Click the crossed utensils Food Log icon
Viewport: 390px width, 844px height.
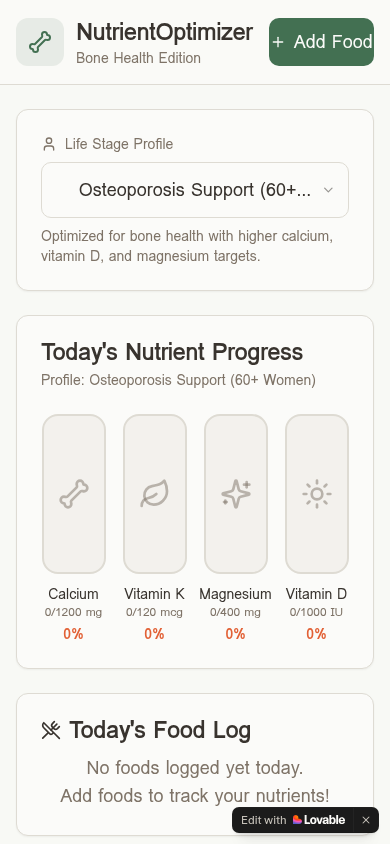click(x=51, y=730)
